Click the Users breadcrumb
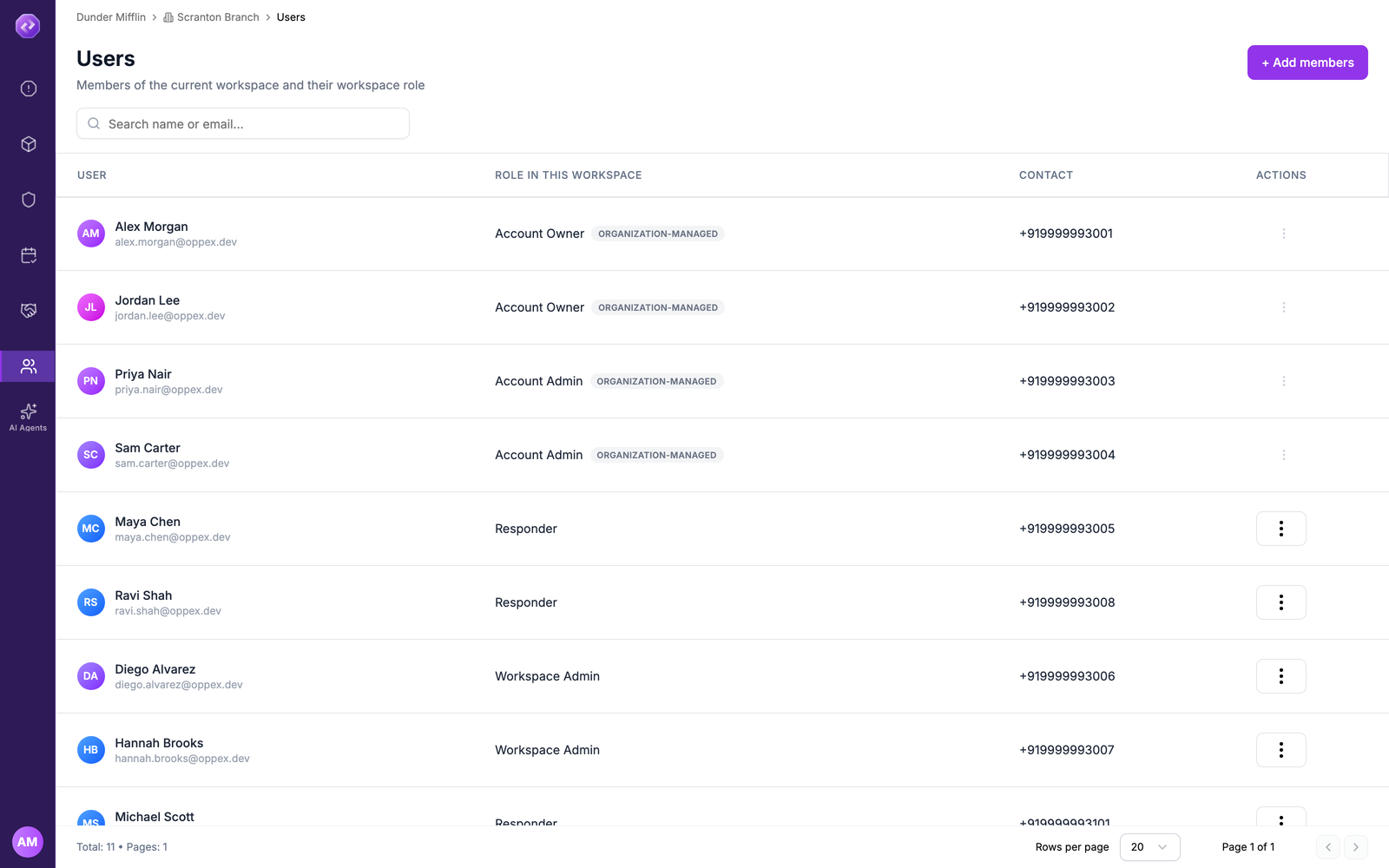Image resolution: width=1389 pixels, height=868 pixels. coord(291,17)
